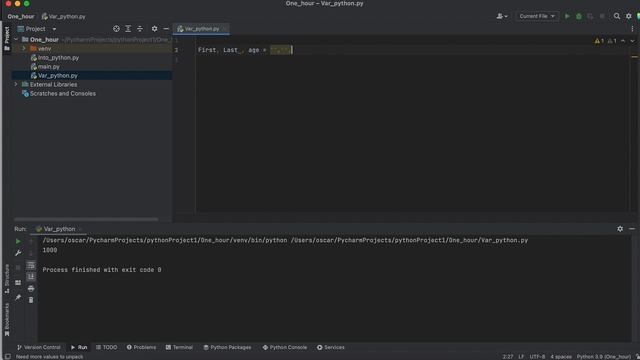Rerun Var_python in Run panel
This screenshot has height=360, width=640.
[x=18, y=242]
